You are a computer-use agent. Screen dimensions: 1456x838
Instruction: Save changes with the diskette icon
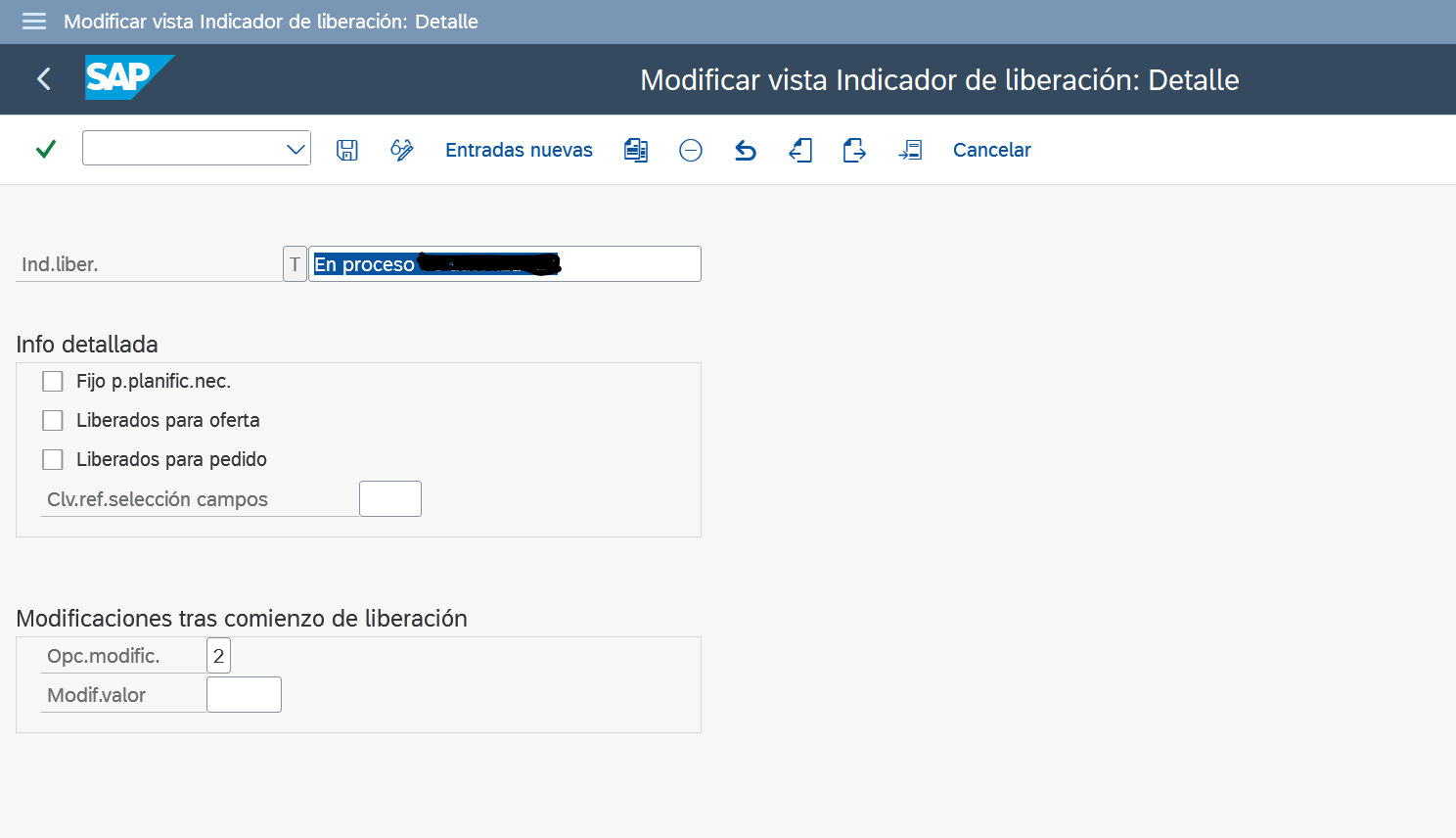(347, 150)
